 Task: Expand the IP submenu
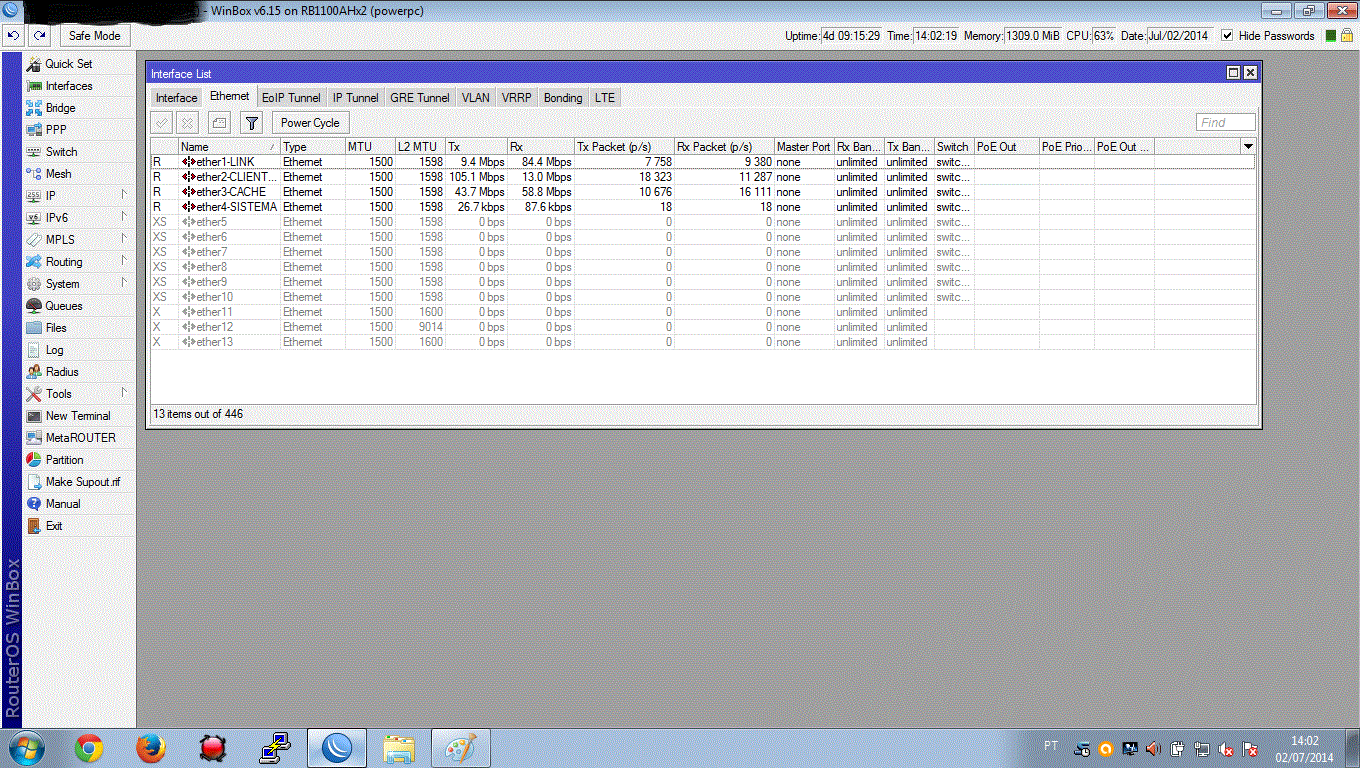coord(78,196)
